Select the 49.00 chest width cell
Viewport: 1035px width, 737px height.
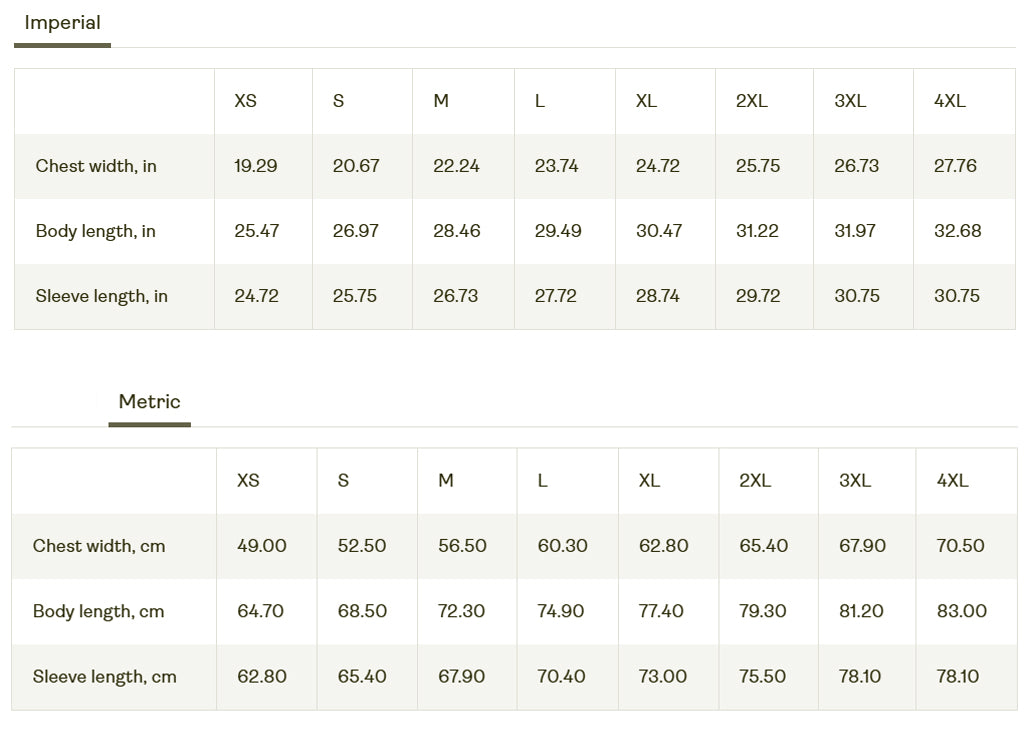coord(262,546)
